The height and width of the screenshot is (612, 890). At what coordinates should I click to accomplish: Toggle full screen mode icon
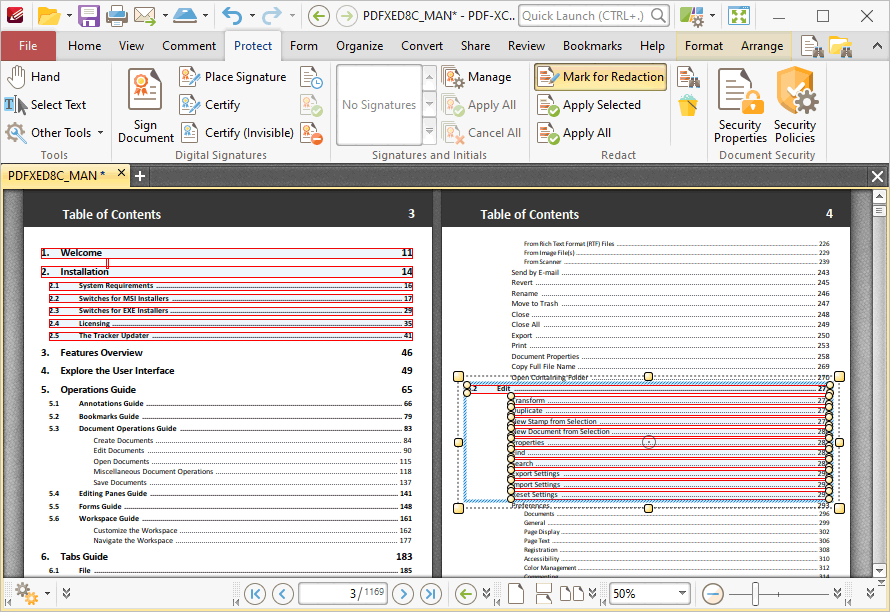(x=739, y=16)
